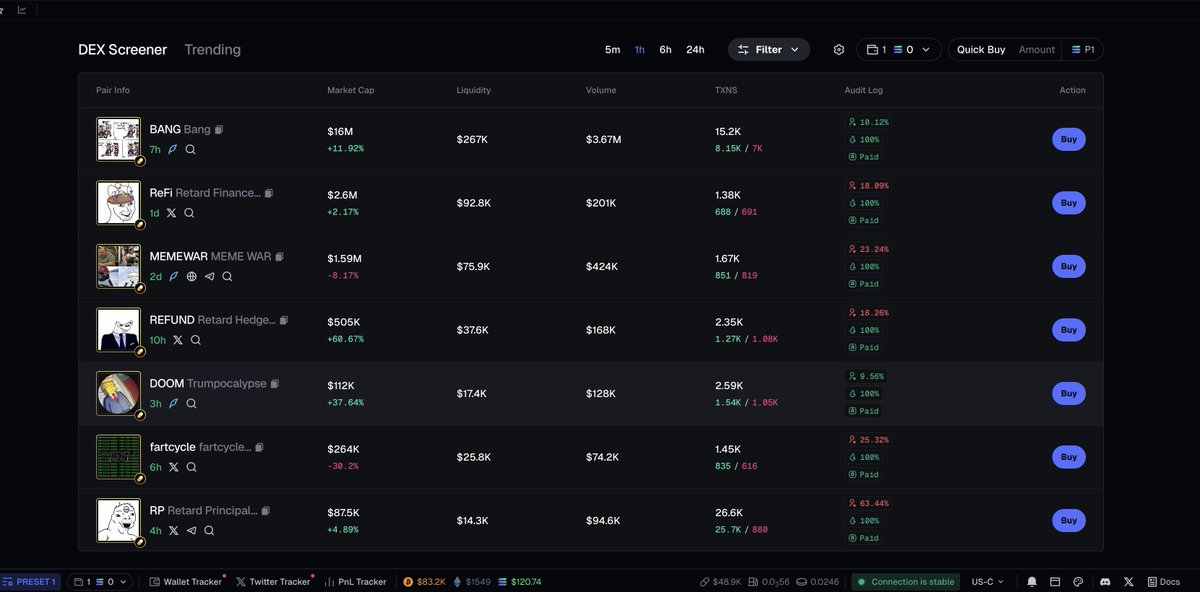Screen dimensions: 1200x592
Task: Search RP with the magnifier icon
Action: pyautogui.click(x=209, y=531)
